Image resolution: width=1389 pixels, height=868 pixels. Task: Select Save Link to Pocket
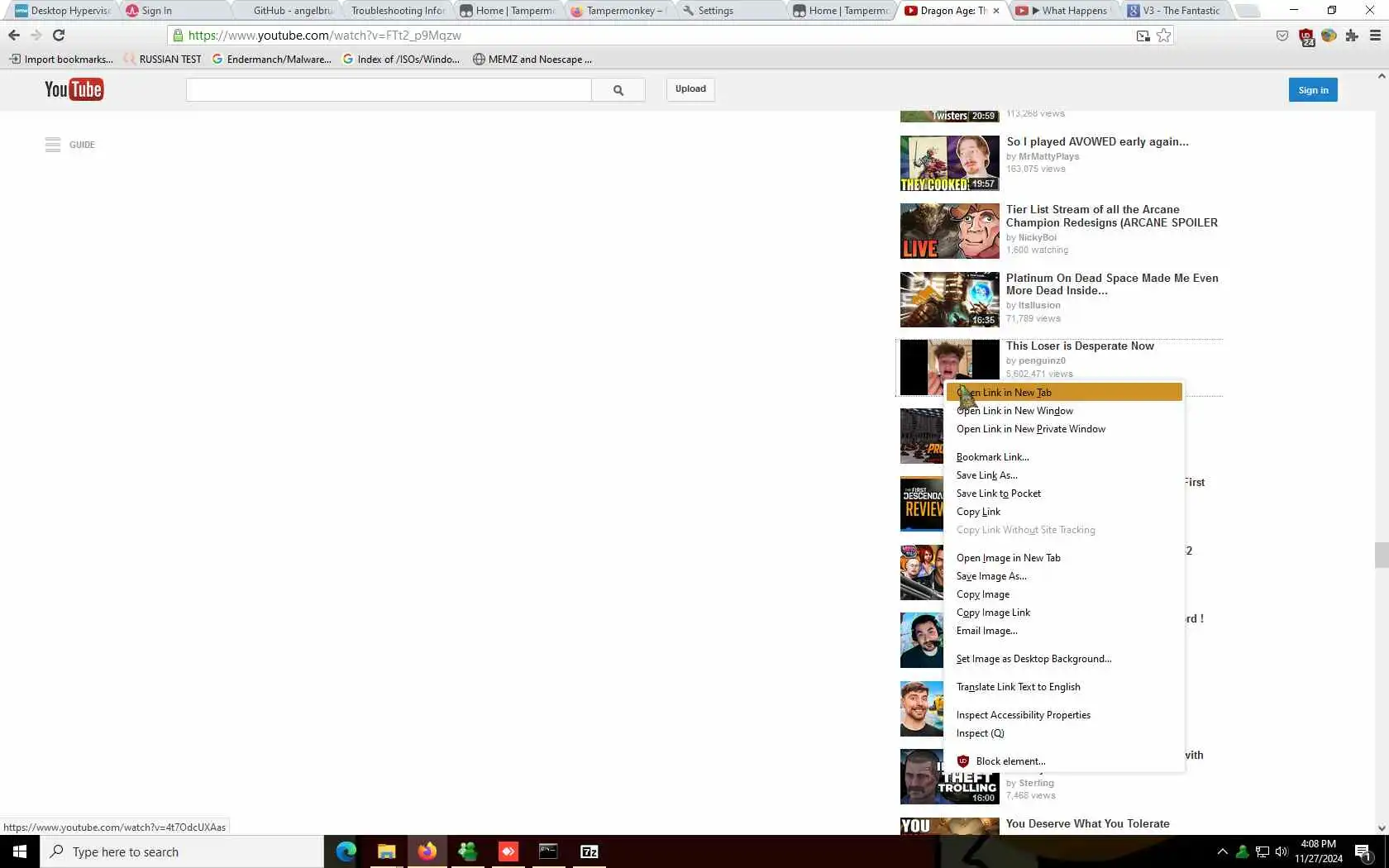(1064, 494)
